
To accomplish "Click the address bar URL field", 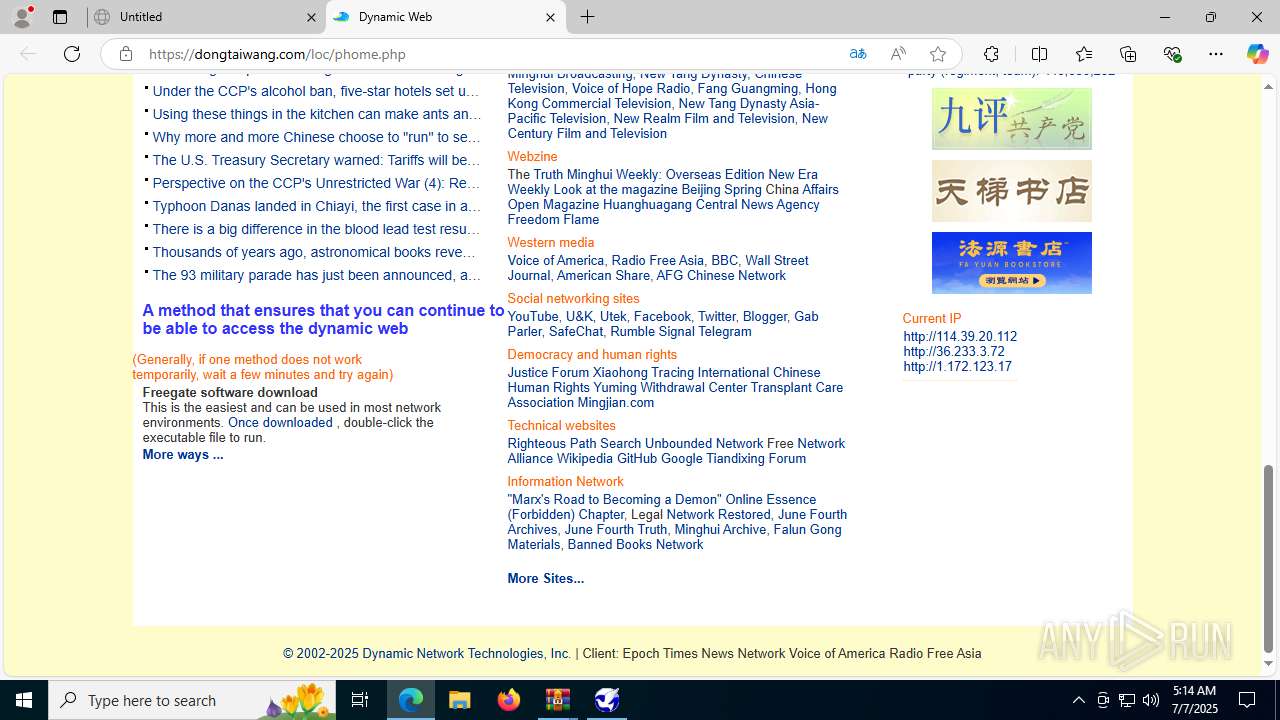I will click(x=490, y=54).
